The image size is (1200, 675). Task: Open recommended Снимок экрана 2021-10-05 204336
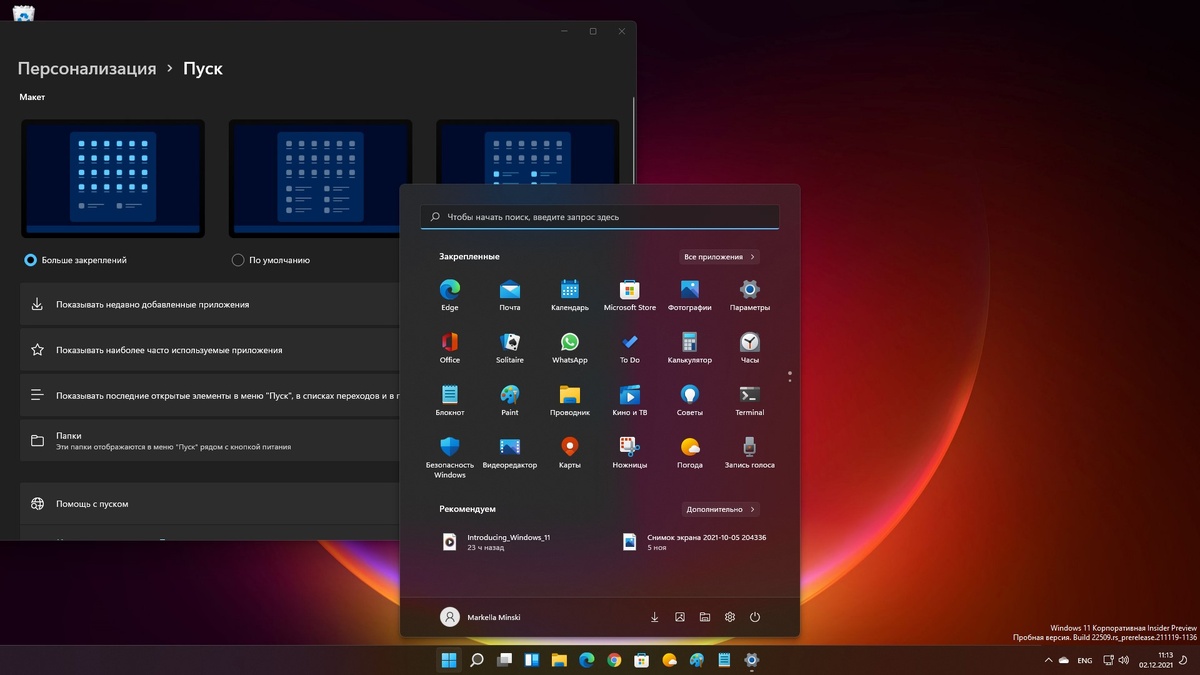click(x=695, y=541)
